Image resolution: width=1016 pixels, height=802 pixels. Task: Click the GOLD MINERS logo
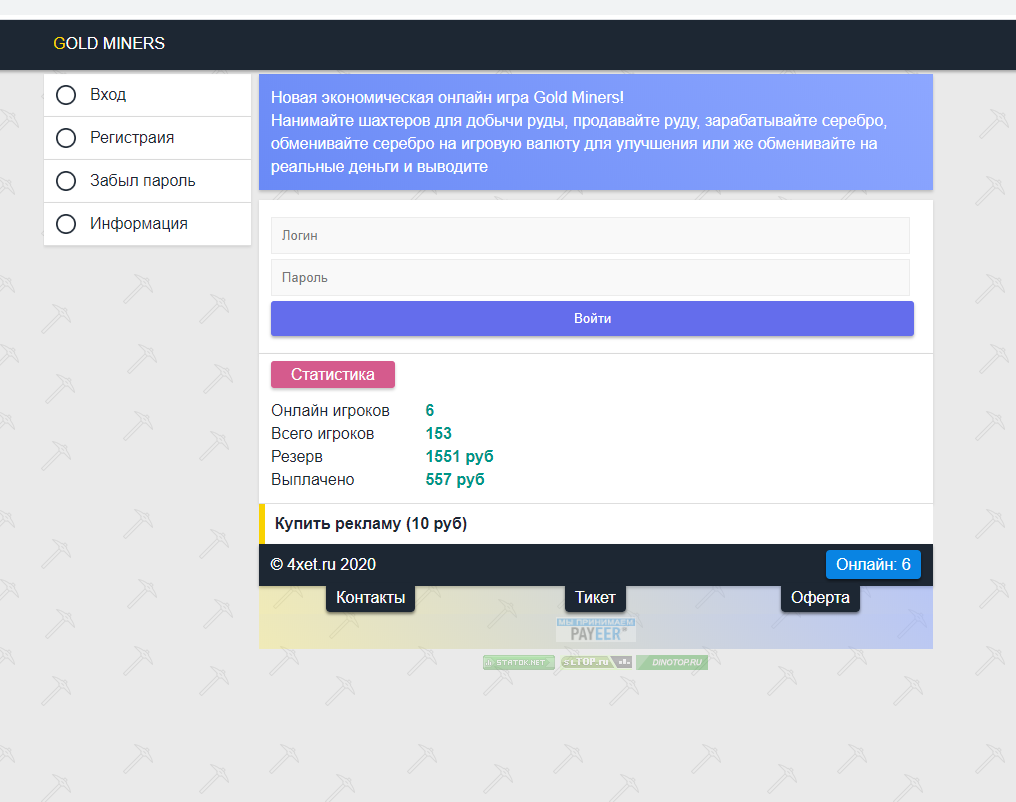109,44
